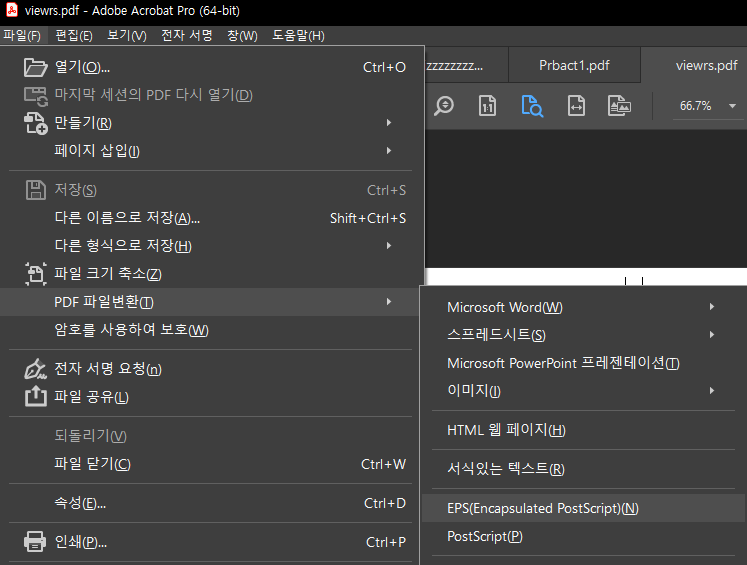This screenshot has width=747, height=565.
Task: Open the 66.7% zoom dropdown arrow
Action: click(x=733, y=106)
